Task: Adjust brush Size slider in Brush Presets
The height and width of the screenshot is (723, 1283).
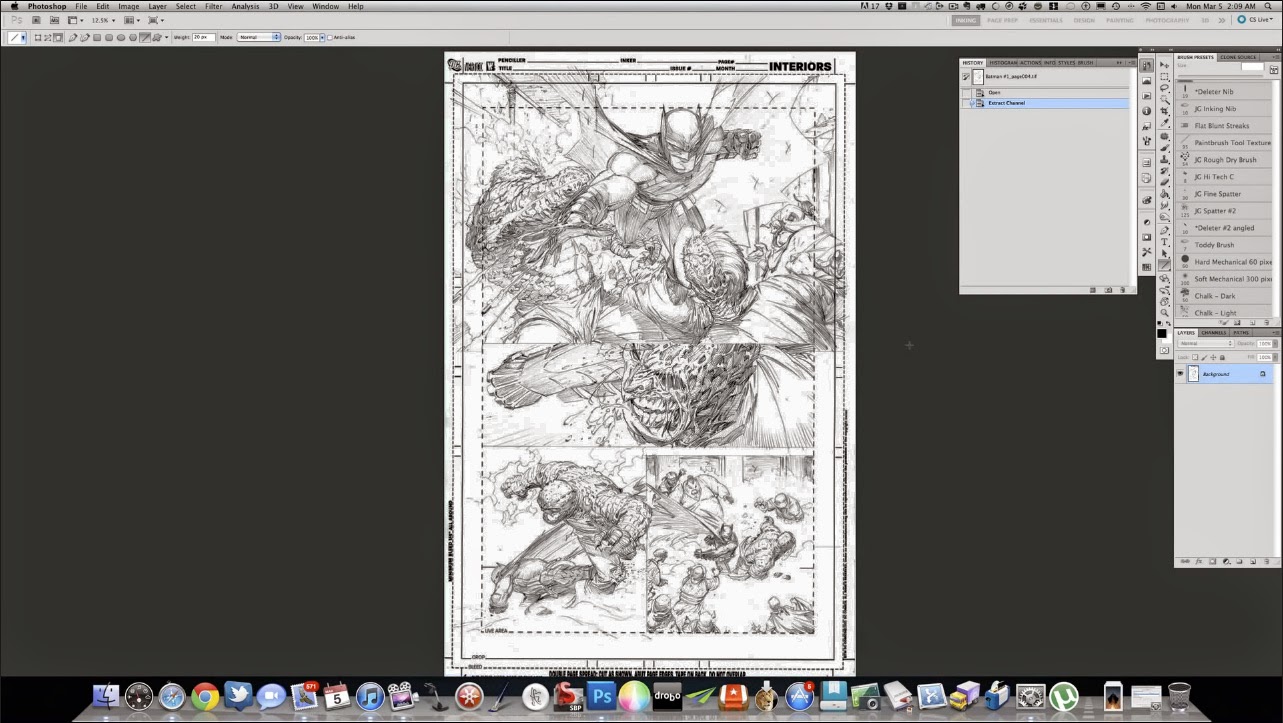Action: coord(1220,76)
